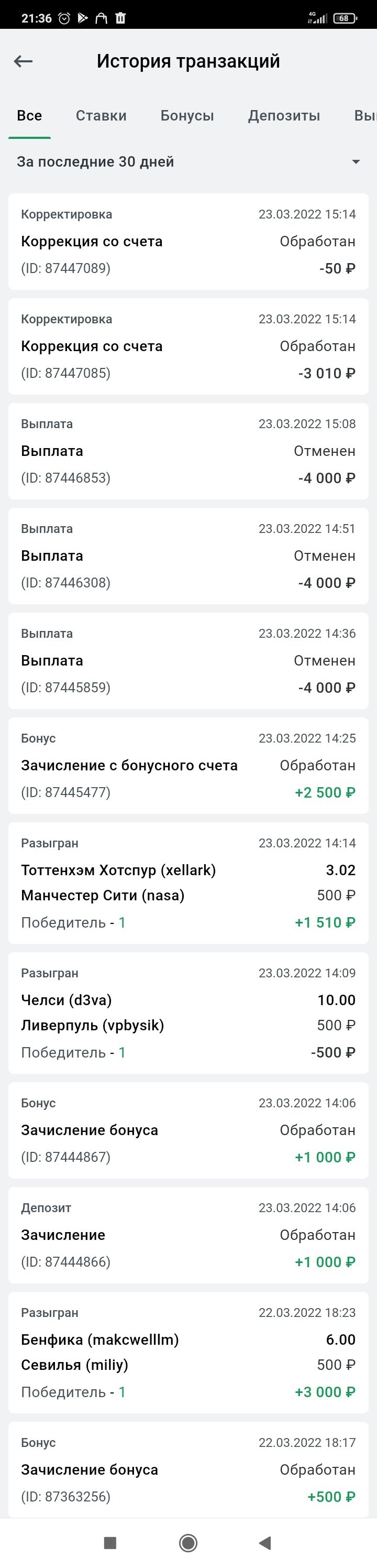
Task: Select the Все tab
Action: pyautogui.click(x=29, y=116)
